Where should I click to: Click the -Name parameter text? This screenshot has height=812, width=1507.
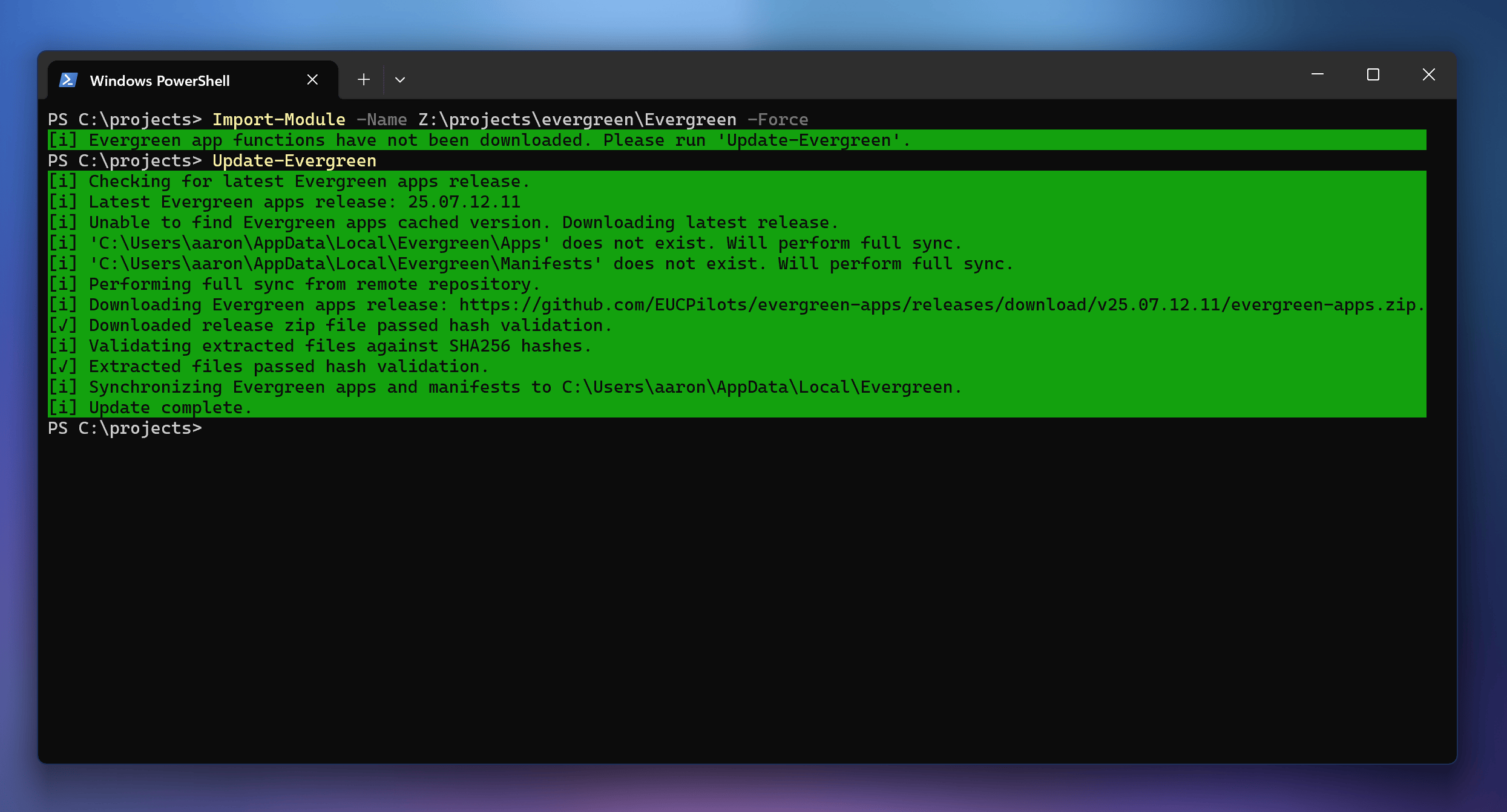click(x=381, y=120)
